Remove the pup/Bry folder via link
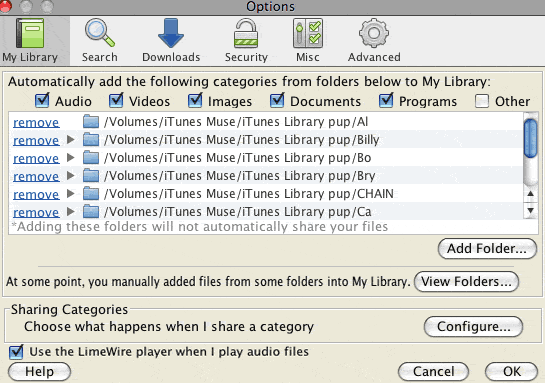545x383 pixels. pos(36,176)
